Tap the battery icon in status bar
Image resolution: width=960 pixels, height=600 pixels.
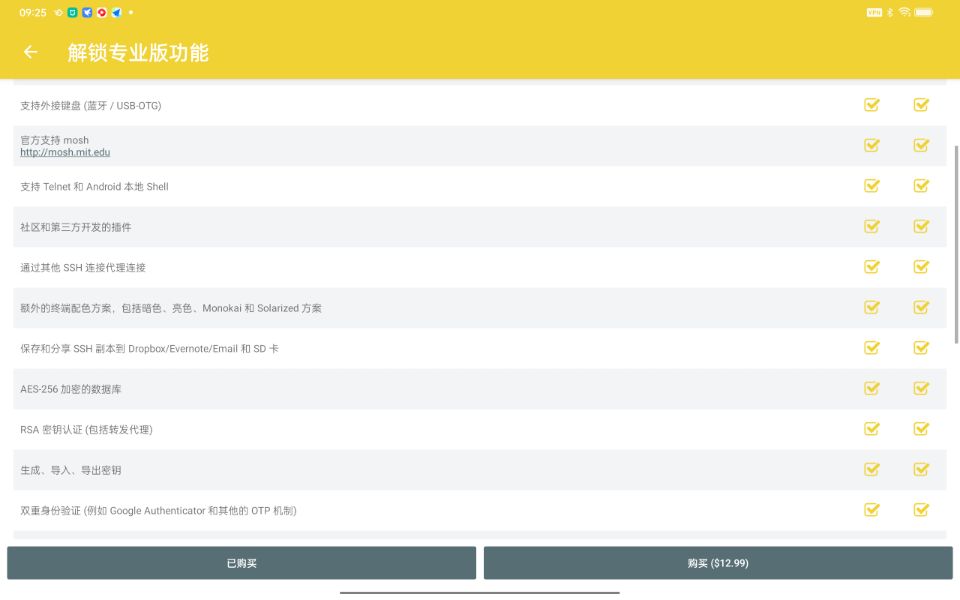923,12
